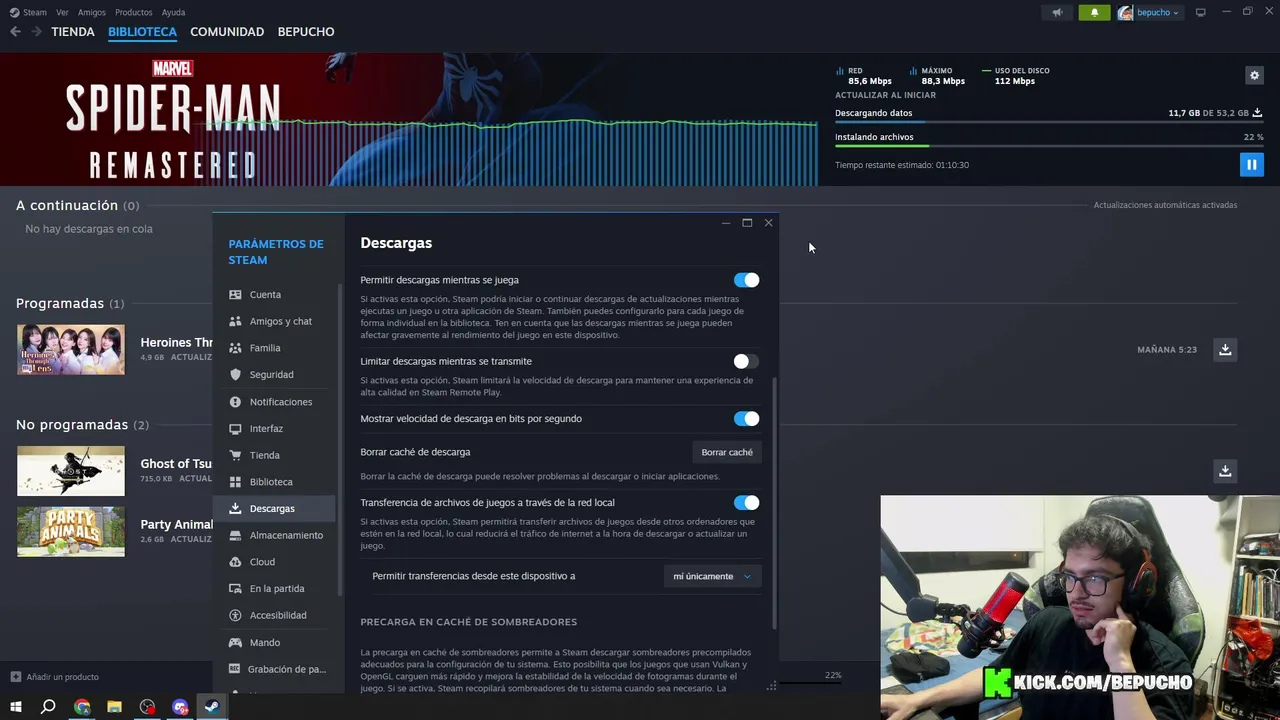Download Heroines scheduled update now

1225,349
